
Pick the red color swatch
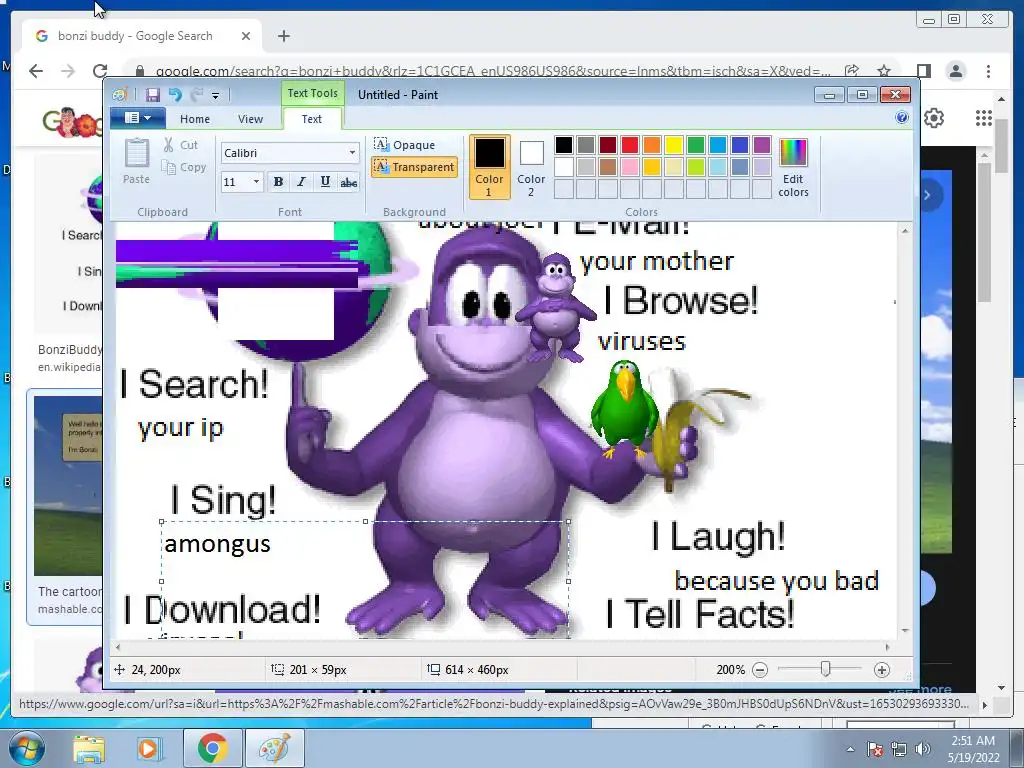click(630, 144)
